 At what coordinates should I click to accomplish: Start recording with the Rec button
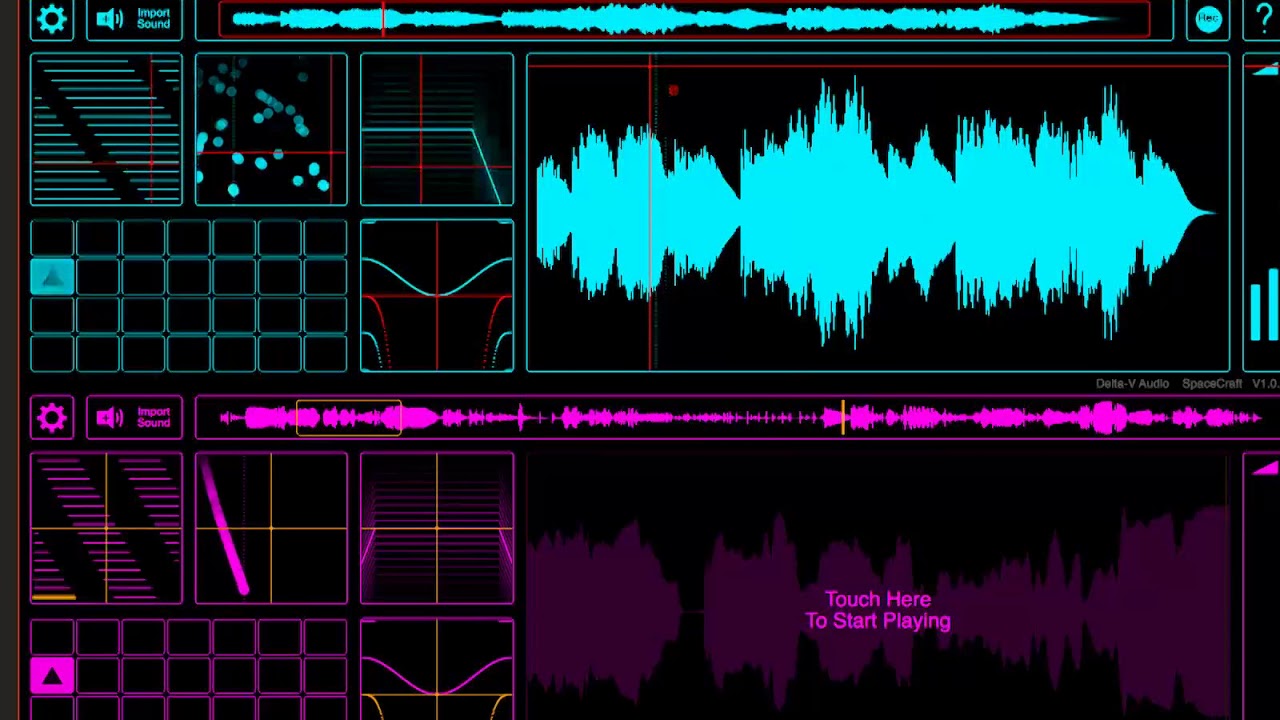[1208, 18]
